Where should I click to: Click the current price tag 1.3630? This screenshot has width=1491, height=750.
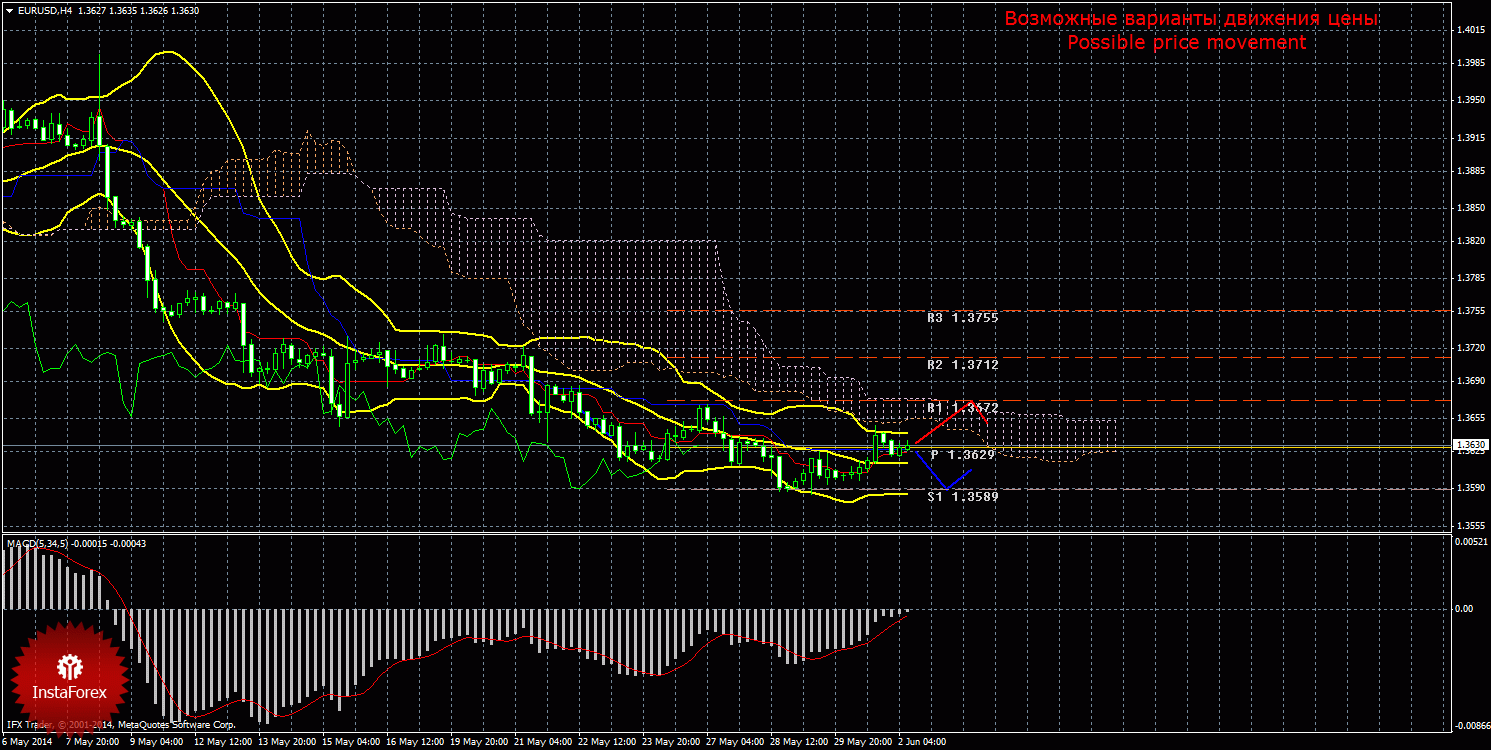point(1469,444)
